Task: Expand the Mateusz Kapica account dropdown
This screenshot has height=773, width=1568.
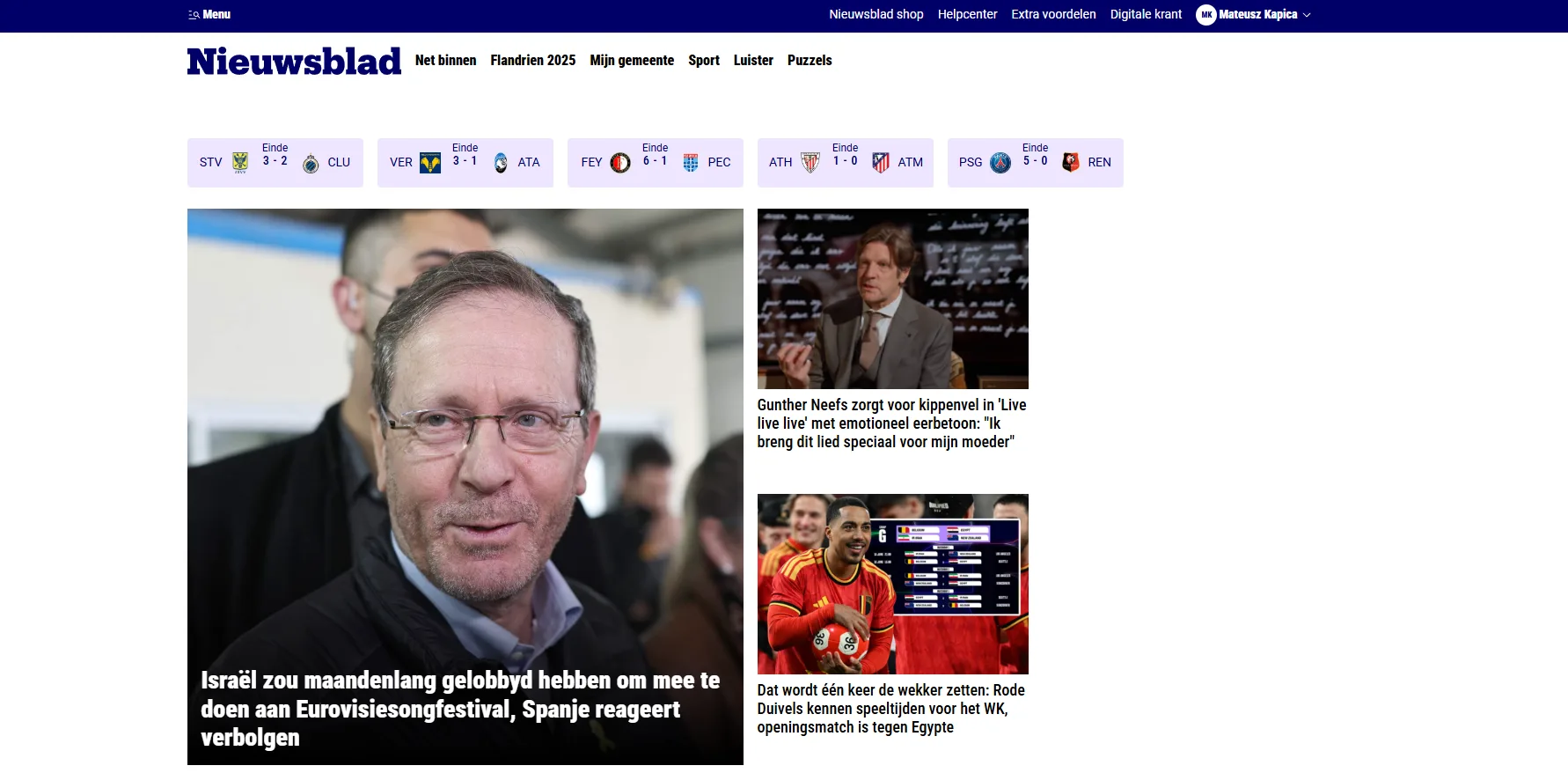Action: (x=1307, y=15)
